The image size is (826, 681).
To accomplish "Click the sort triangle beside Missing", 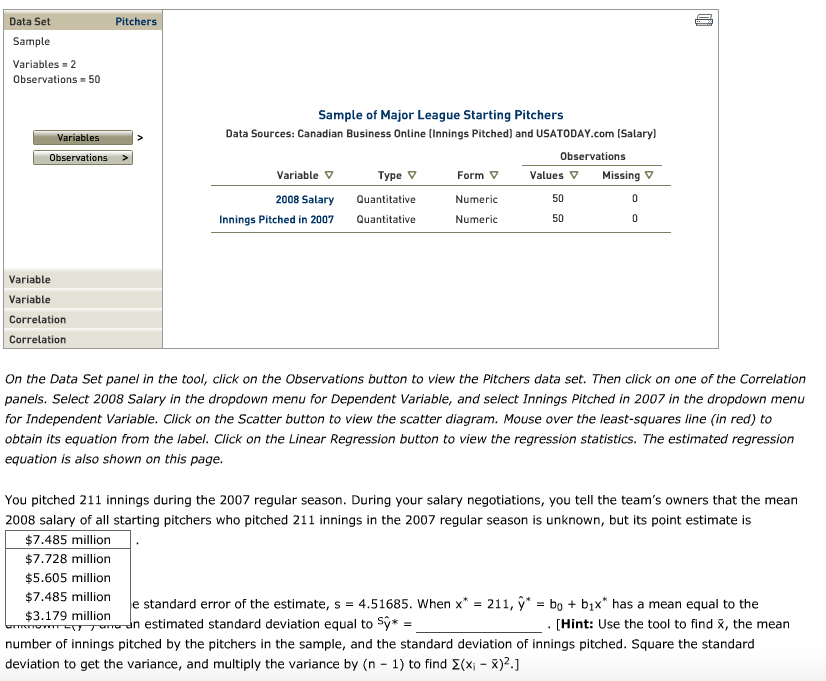I will (x=648, y=174).
